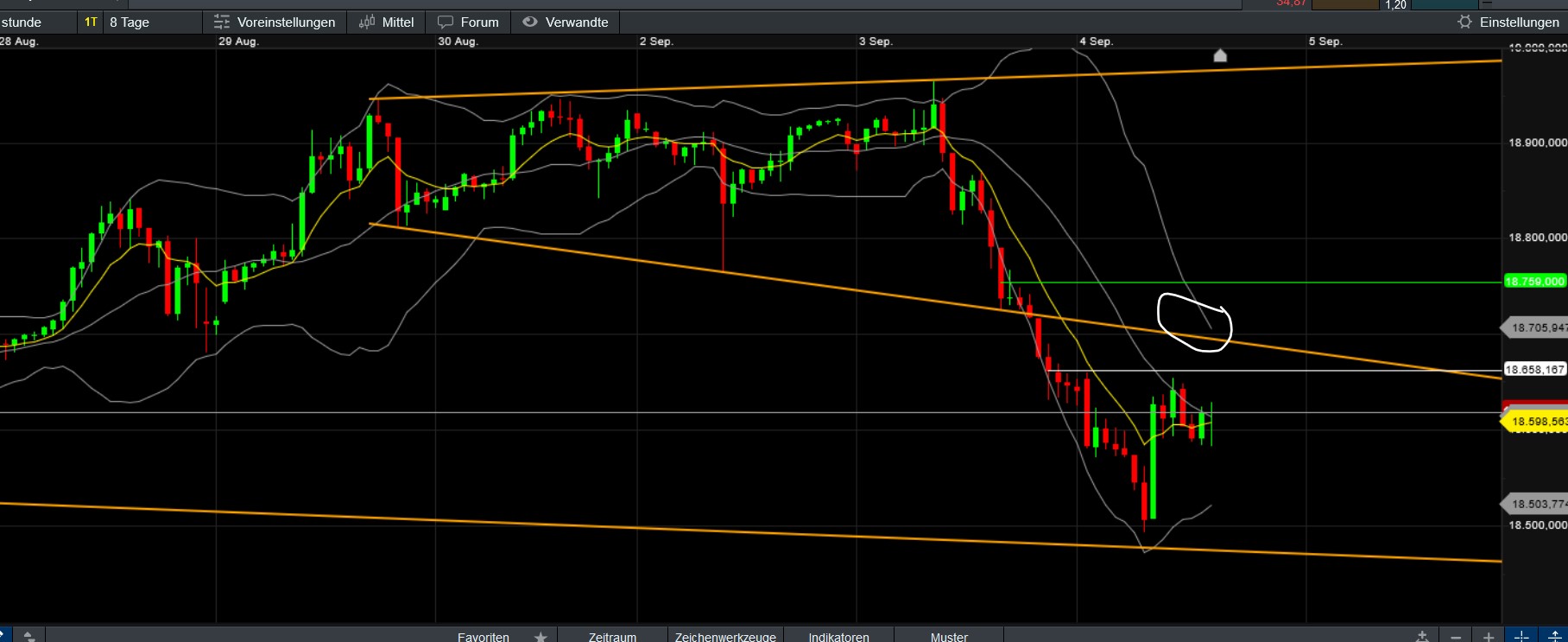This screenshot has height=642, width=1568.
Task: Click the Voreinstellungen sliders icon
Action: (222, 22)
